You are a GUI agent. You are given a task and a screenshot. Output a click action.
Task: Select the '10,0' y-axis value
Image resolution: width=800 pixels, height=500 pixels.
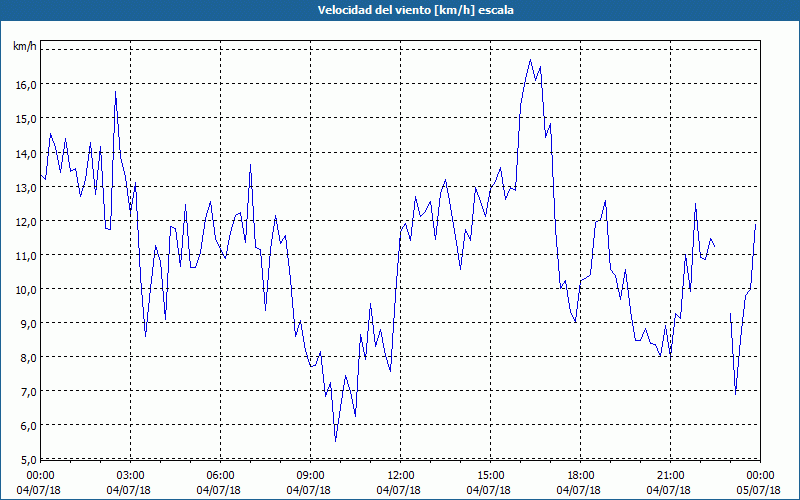click(x=26, y=289)
